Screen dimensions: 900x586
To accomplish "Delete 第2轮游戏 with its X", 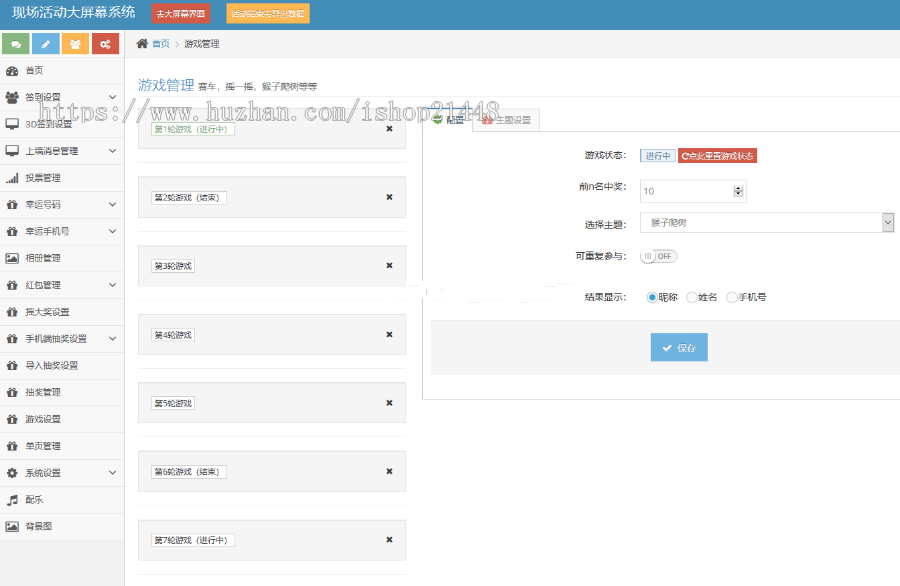I will coord(389,197).
